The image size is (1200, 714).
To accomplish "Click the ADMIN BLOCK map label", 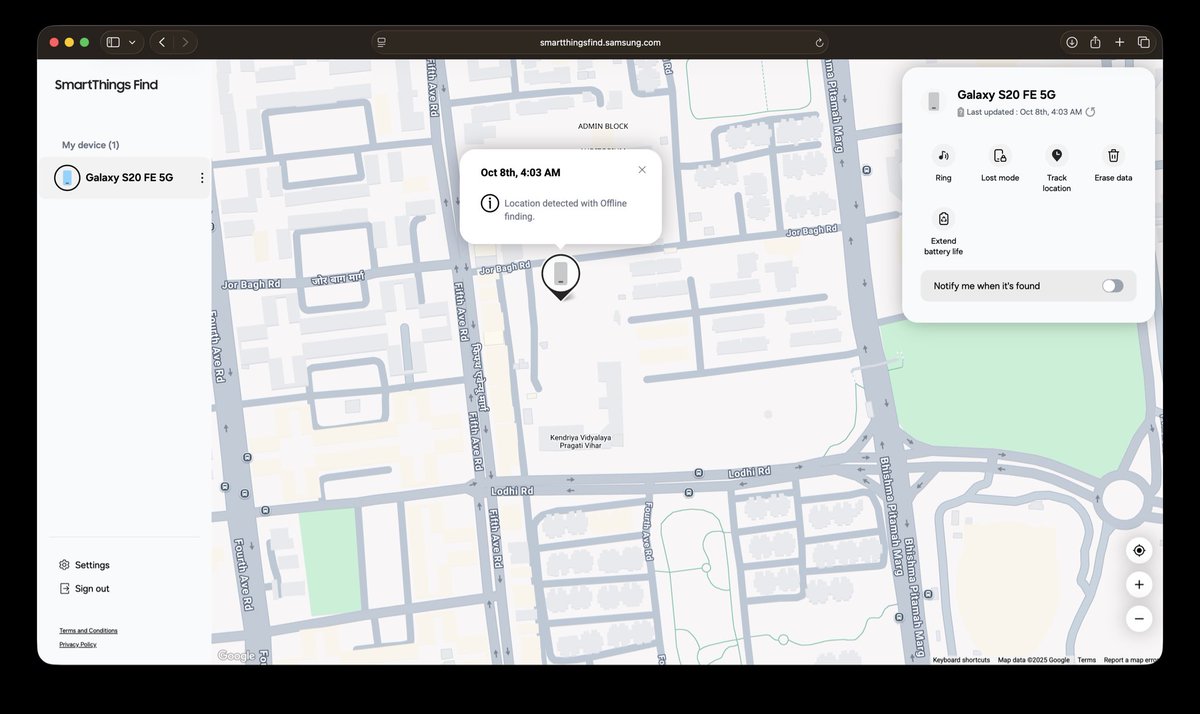I will coord(603,126).
